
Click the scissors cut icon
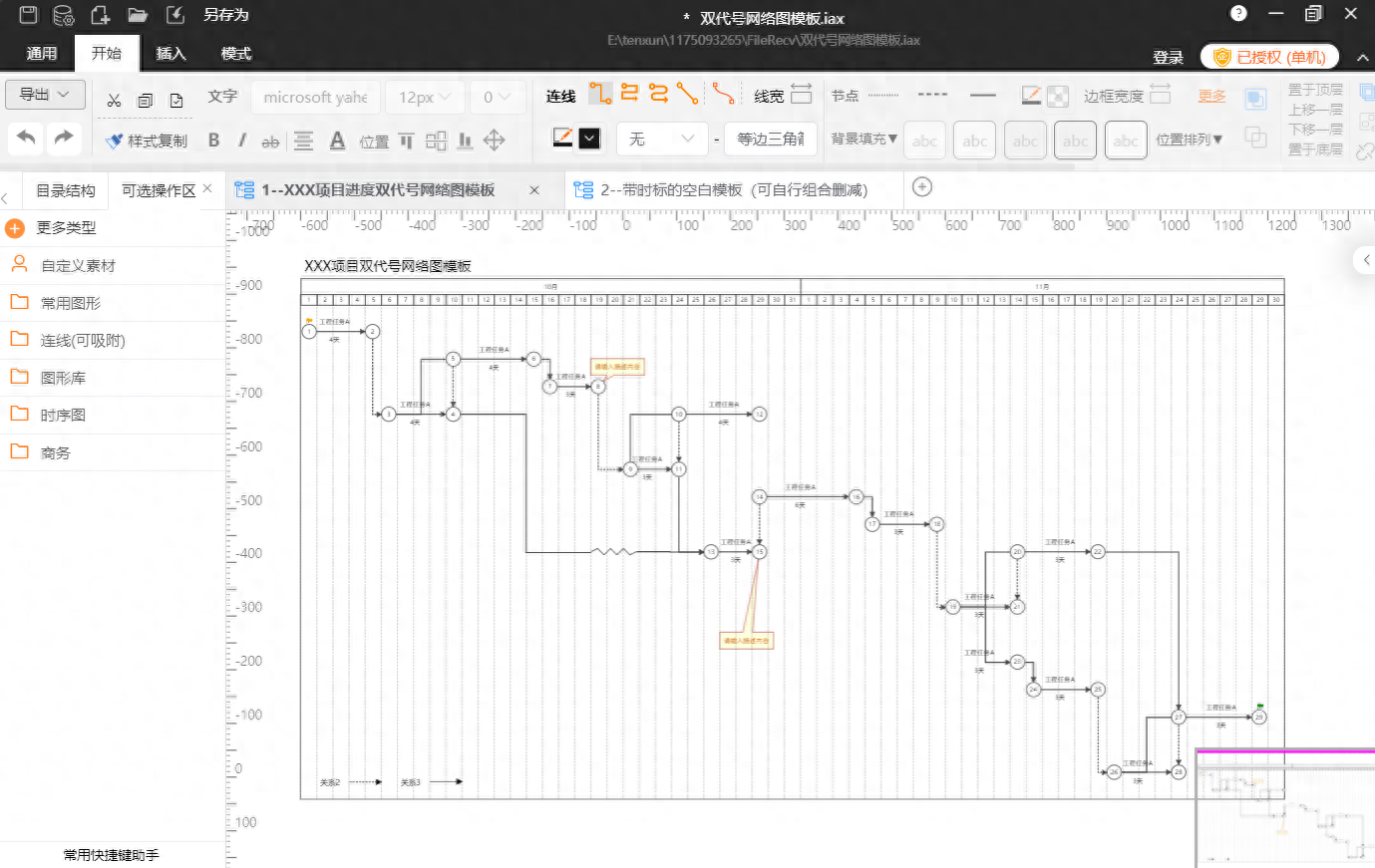(x=114, y=100)
